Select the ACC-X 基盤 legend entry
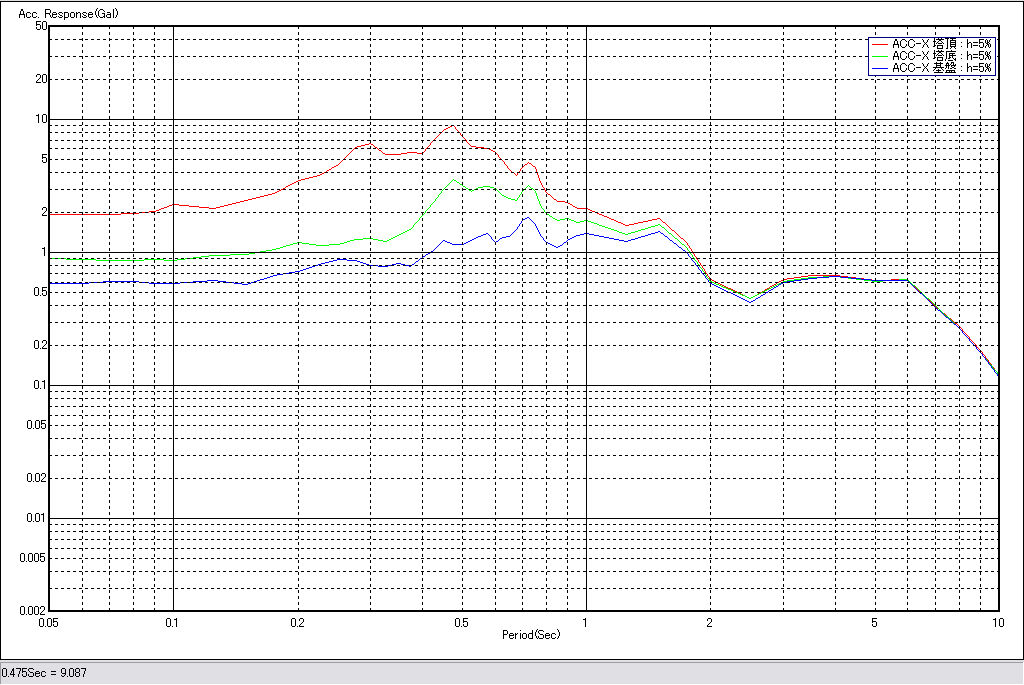 click(x=941, y=68)
